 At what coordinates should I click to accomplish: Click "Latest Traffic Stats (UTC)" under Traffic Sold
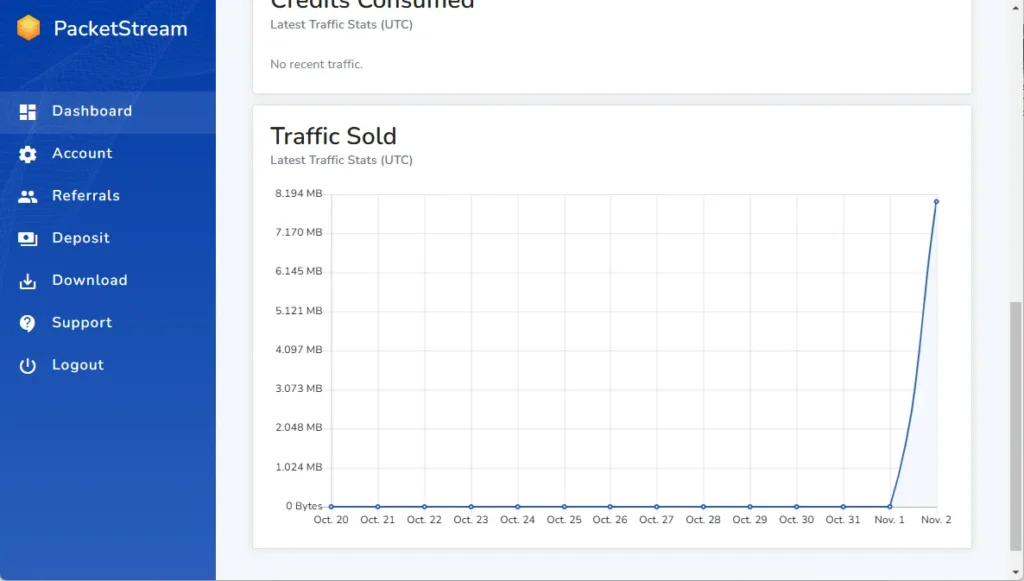[x=342, y=160]
